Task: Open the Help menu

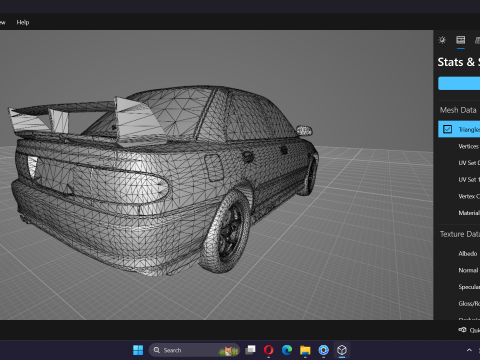Action: click(23, 22)
